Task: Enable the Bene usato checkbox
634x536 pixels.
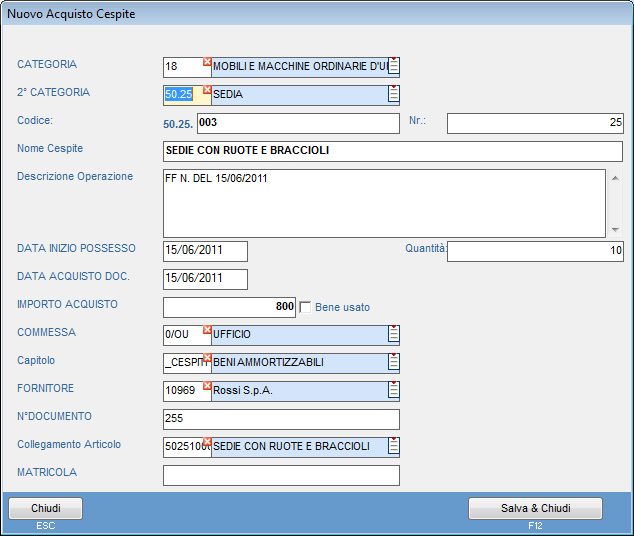Action: (x=306, y=307)
